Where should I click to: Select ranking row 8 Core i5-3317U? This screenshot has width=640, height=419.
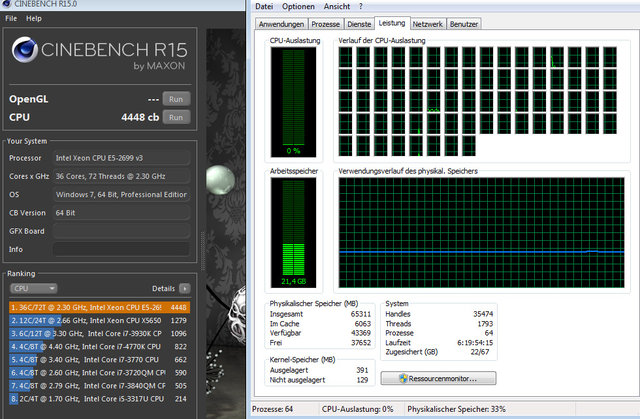[x=99, y=399]
